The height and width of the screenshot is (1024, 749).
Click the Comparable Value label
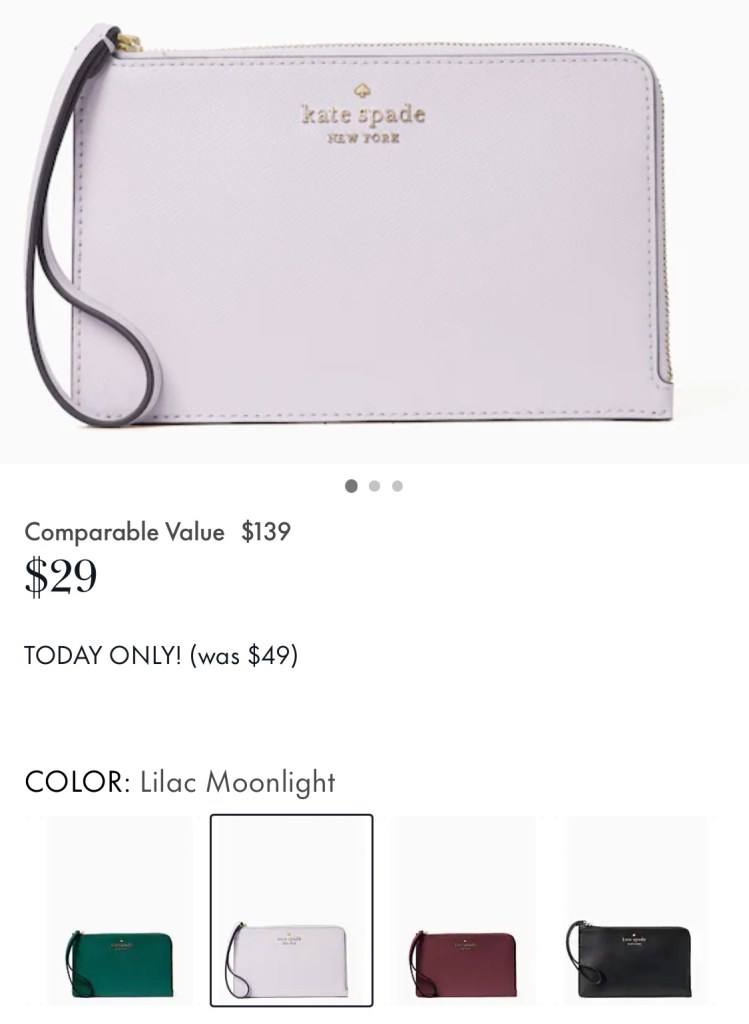(124, 532)
